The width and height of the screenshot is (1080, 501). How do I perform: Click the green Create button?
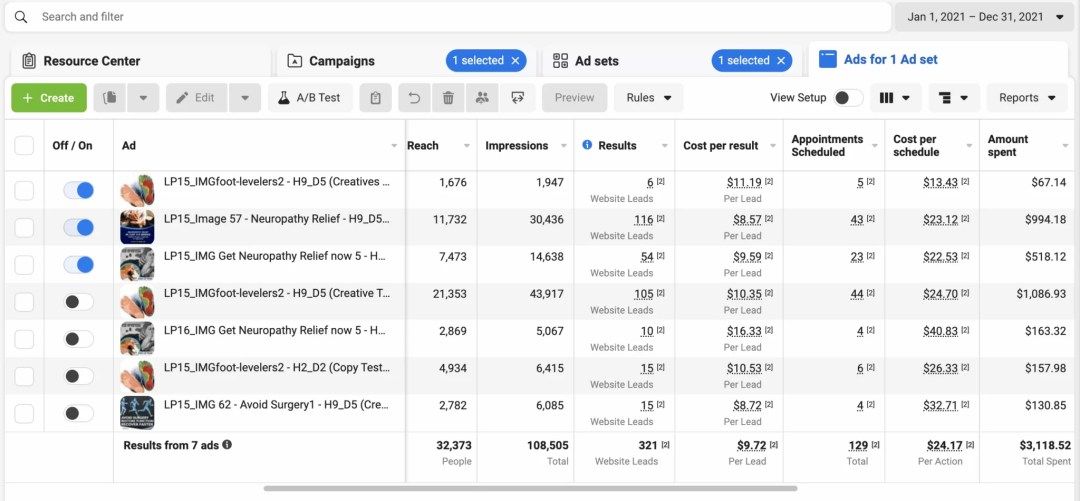click(x=49, y=98)
